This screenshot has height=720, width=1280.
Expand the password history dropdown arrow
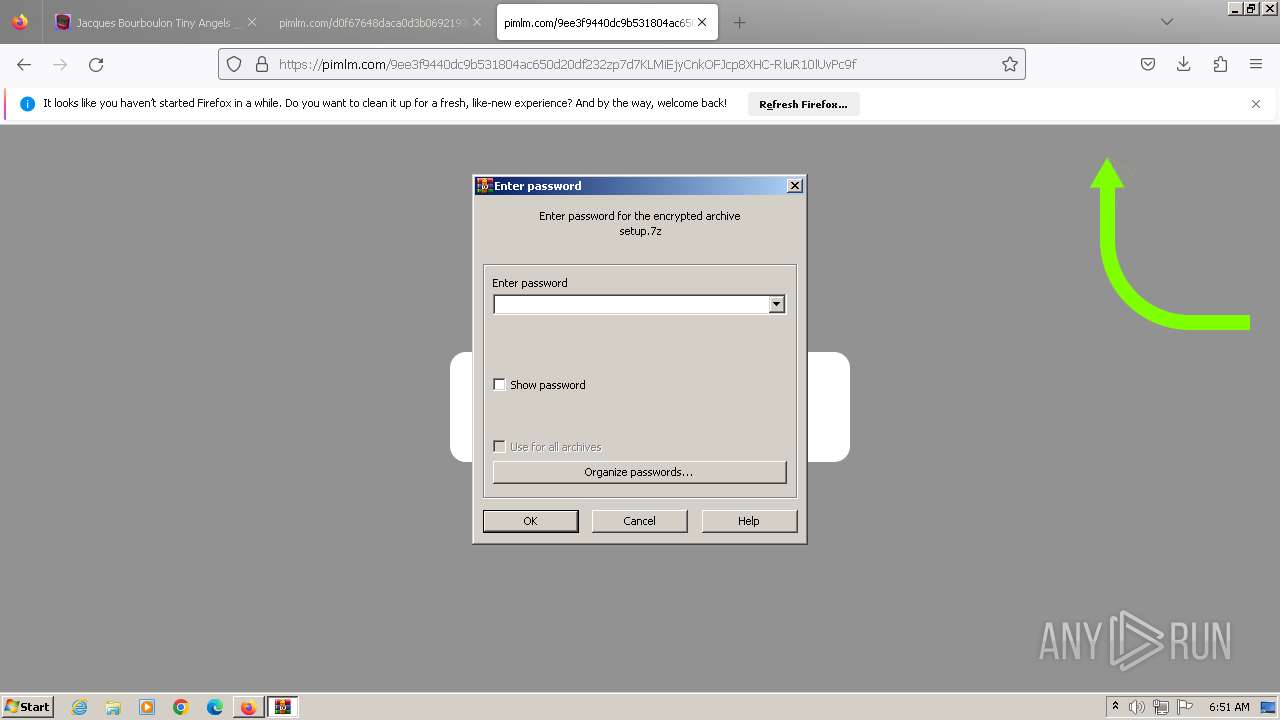click(x=777, y=304)
